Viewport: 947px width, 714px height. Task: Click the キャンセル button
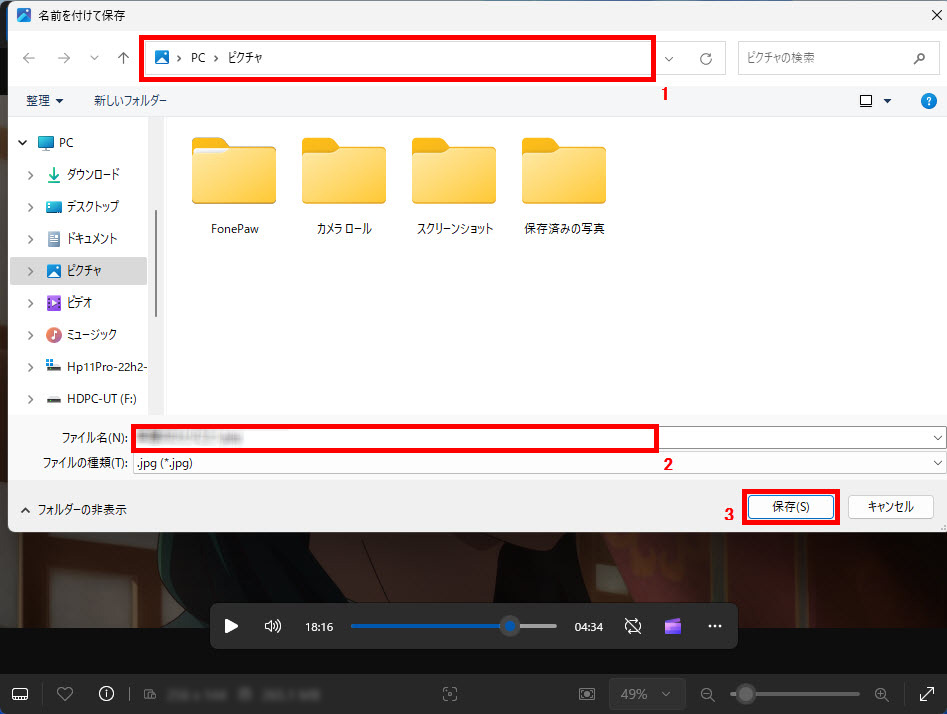890,507
